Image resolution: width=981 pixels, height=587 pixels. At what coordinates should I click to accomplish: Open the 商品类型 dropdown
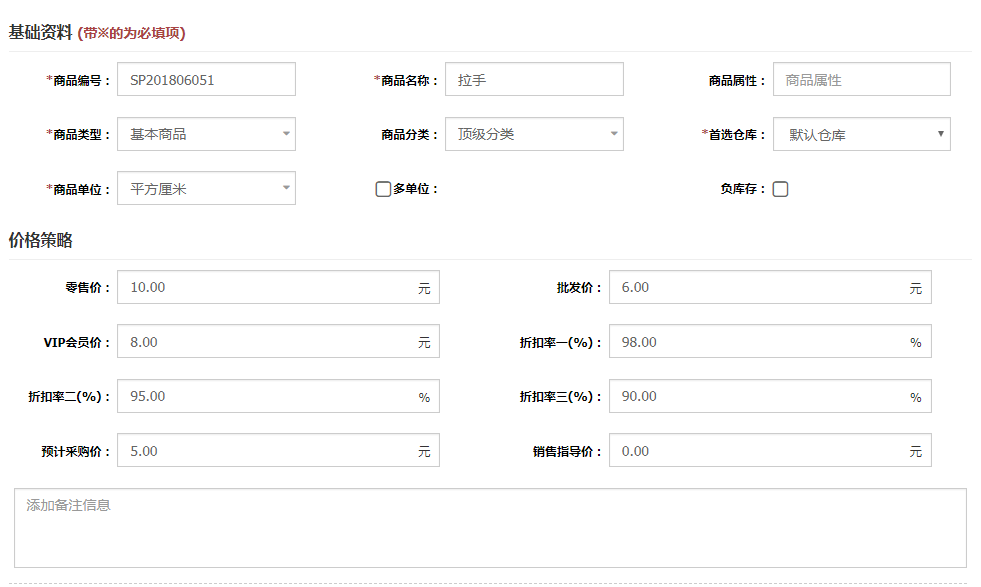click(206, 134)
